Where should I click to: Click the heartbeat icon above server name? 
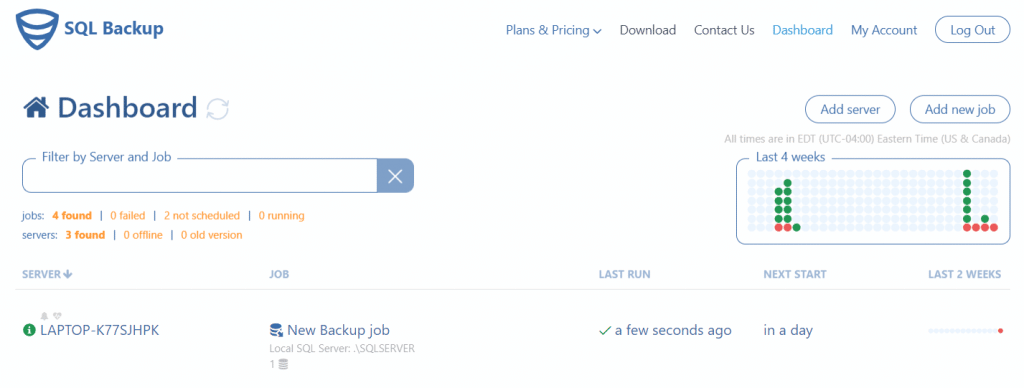click(x=57, y=316)
